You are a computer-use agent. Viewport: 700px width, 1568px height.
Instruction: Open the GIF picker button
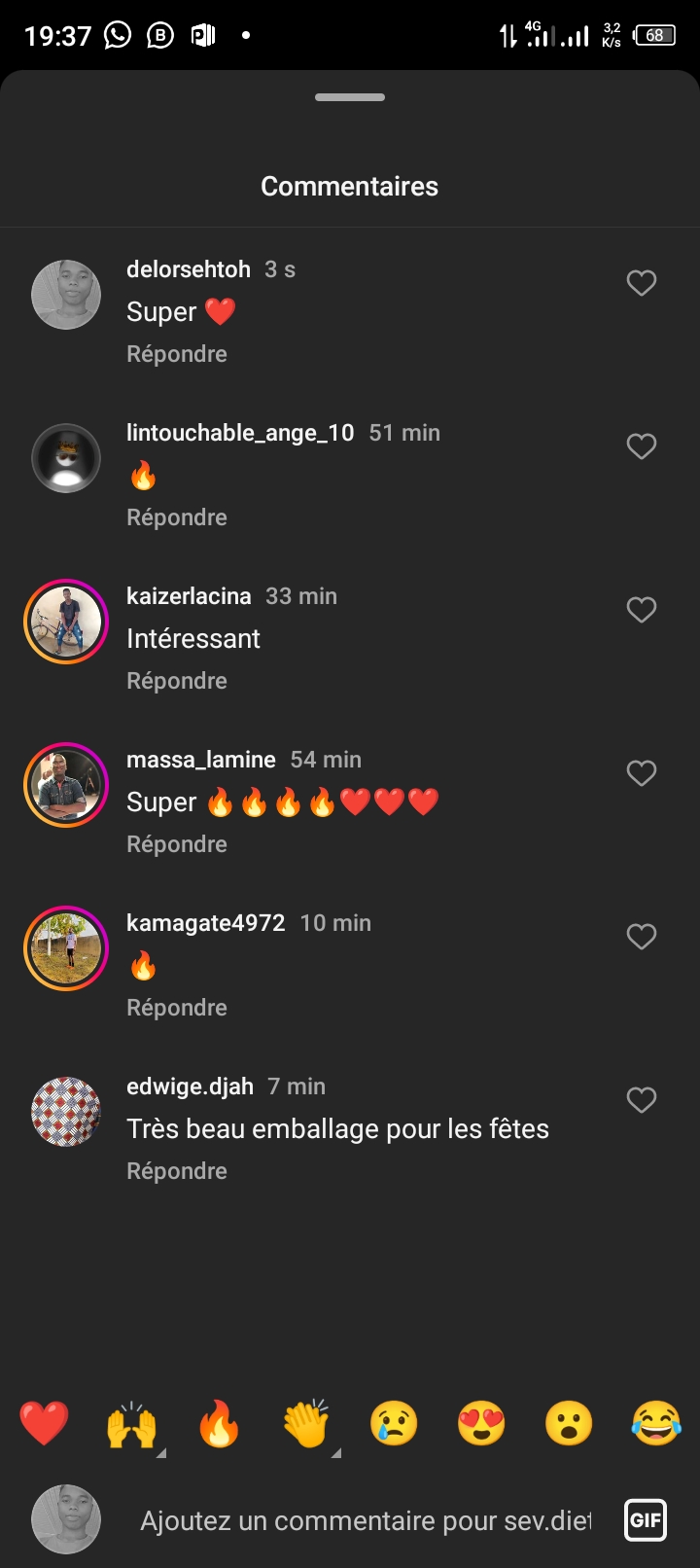[x=646, y=1520]
